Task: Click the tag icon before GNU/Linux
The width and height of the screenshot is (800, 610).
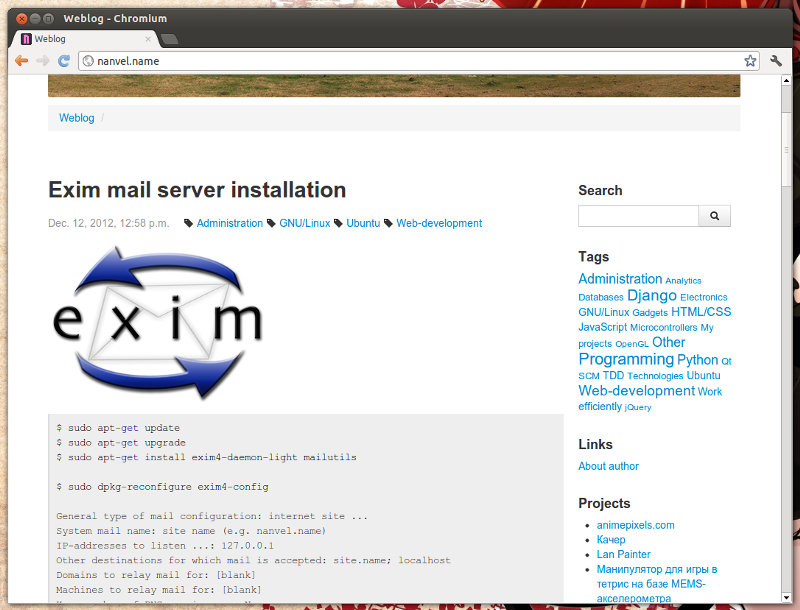Action: pyautogui.click(x=271, y=223)
